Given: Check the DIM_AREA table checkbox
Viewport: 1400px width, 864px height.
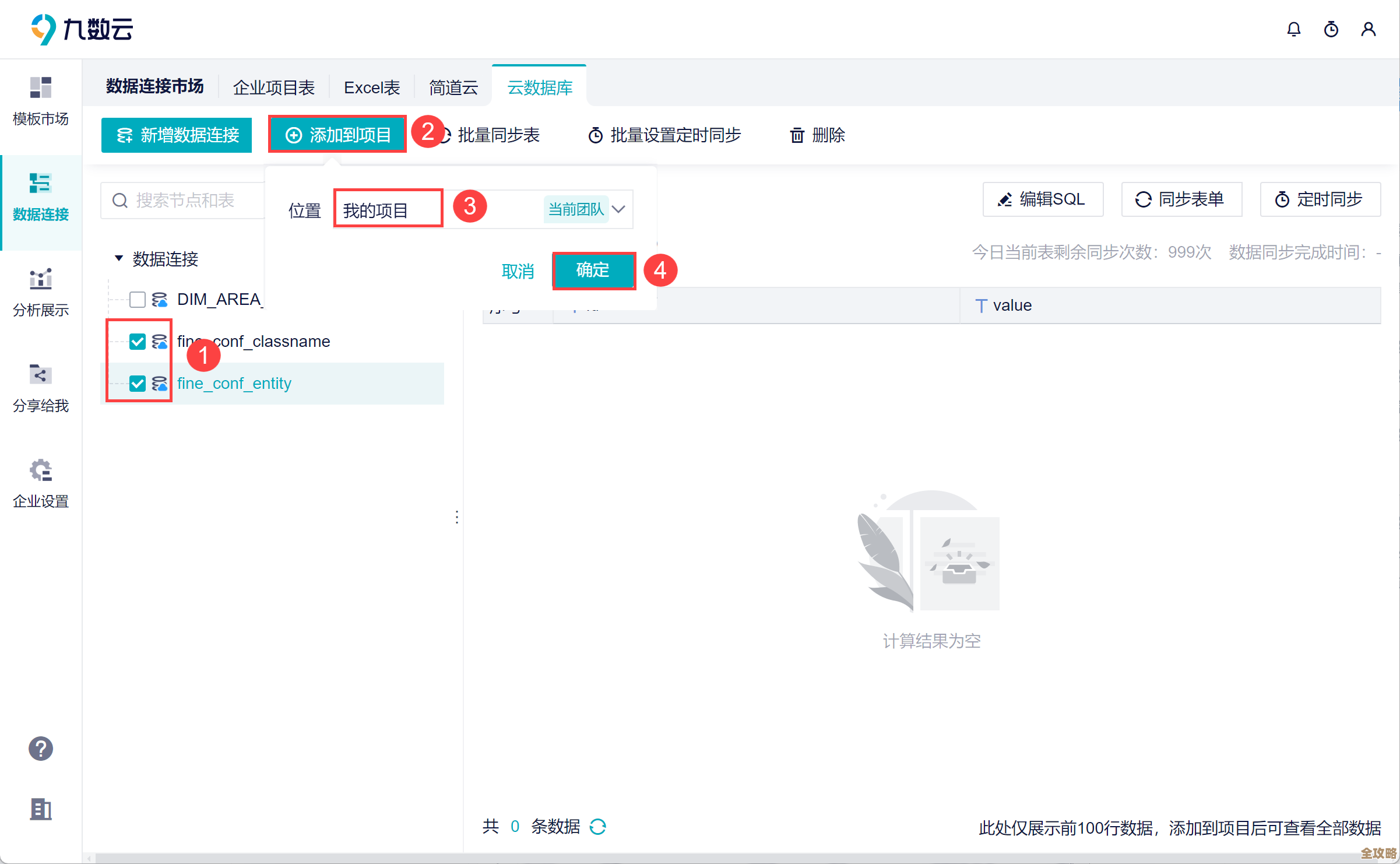Looking at the screenshot, I should pyautogui.click(x=138, y=299).
